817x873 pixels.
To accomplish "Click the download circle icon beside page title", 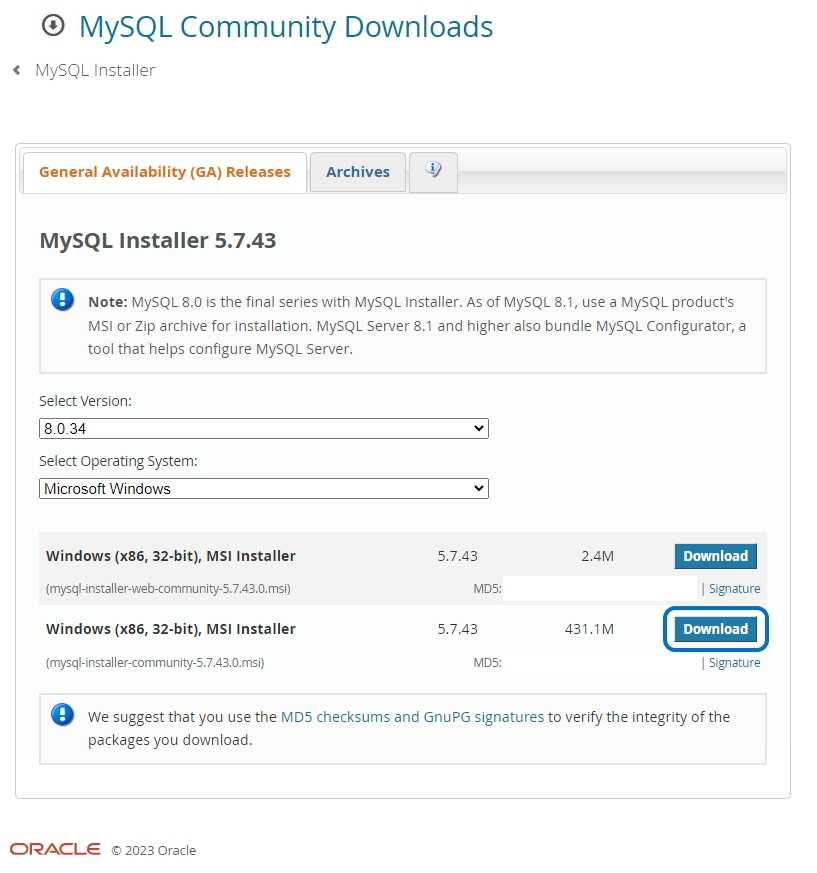I will point(53,25).
